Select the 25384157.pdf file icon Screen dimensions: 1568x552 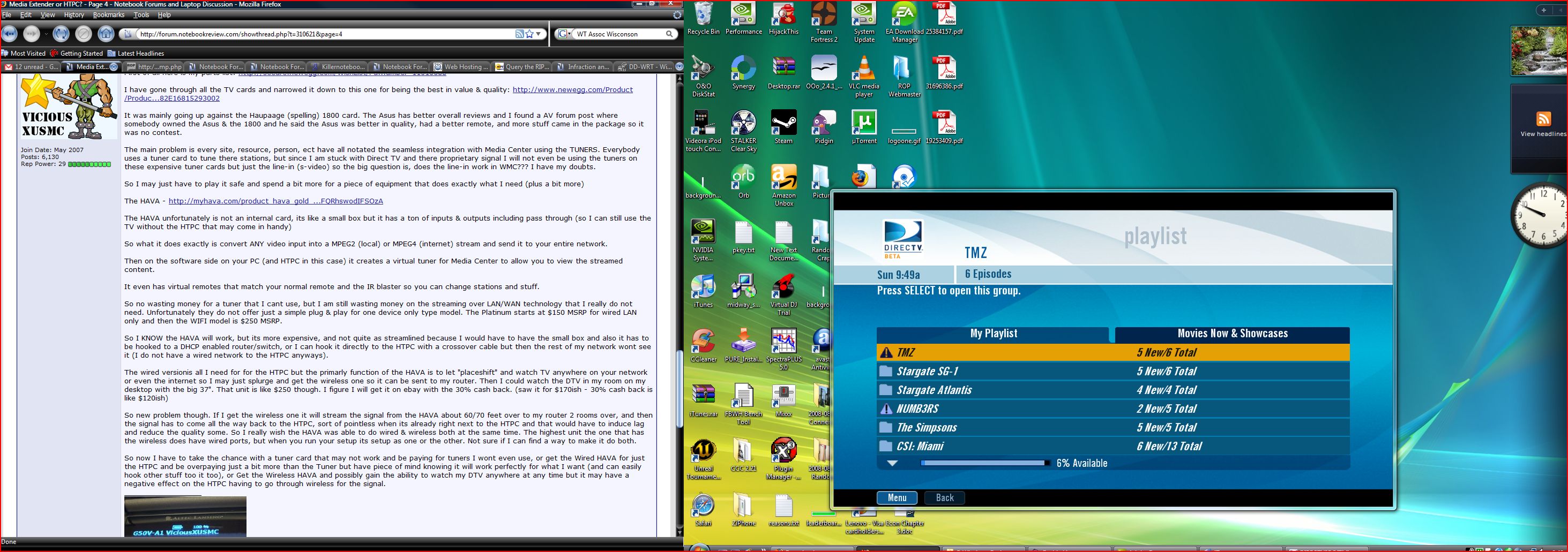(x=944, y=19)
